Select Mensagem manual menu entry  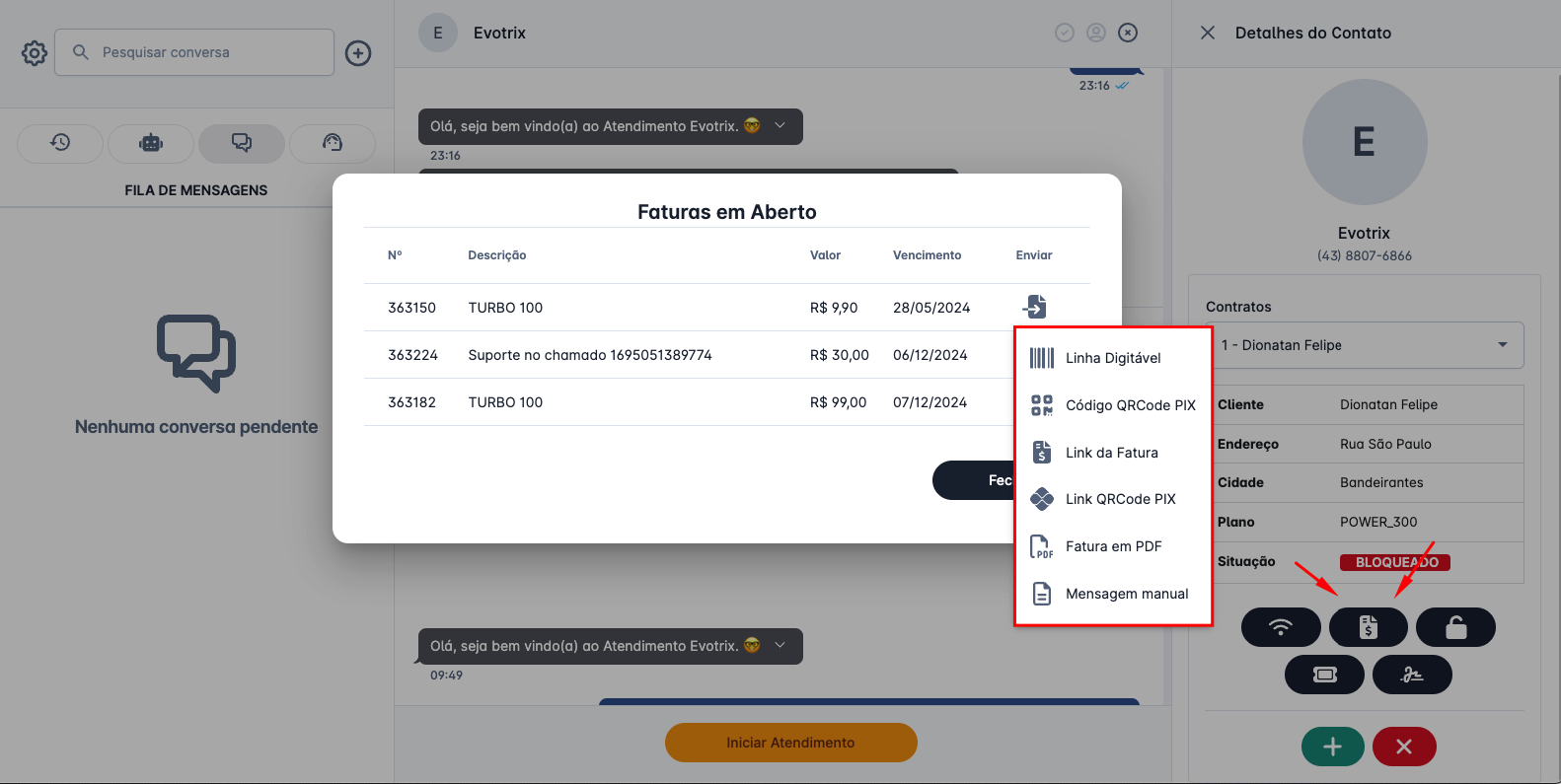[1113, 594]
